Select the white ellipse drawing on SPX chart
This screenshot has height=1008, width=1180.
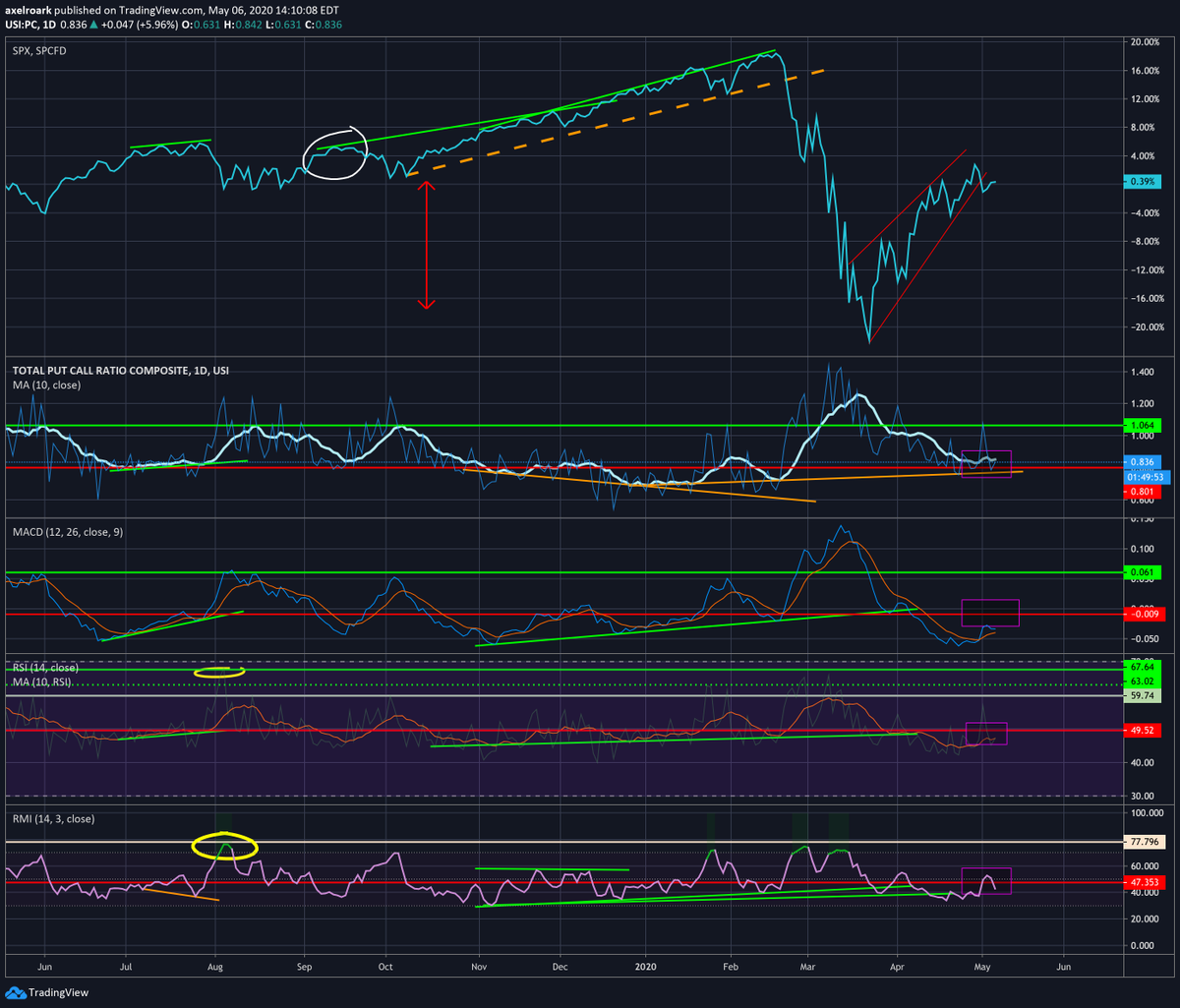[x=335, y=153]
